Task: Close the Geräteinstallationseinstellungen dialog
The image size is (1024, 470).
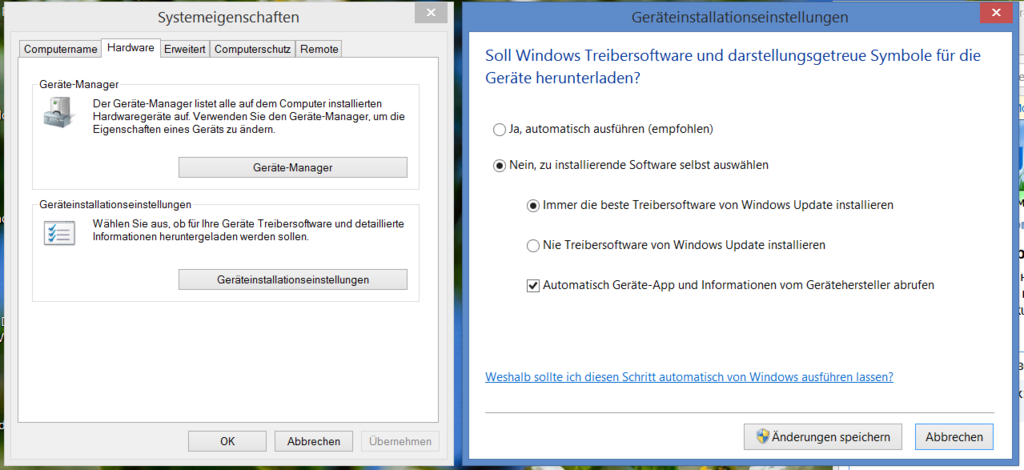Action: click(x=998, y=12)
